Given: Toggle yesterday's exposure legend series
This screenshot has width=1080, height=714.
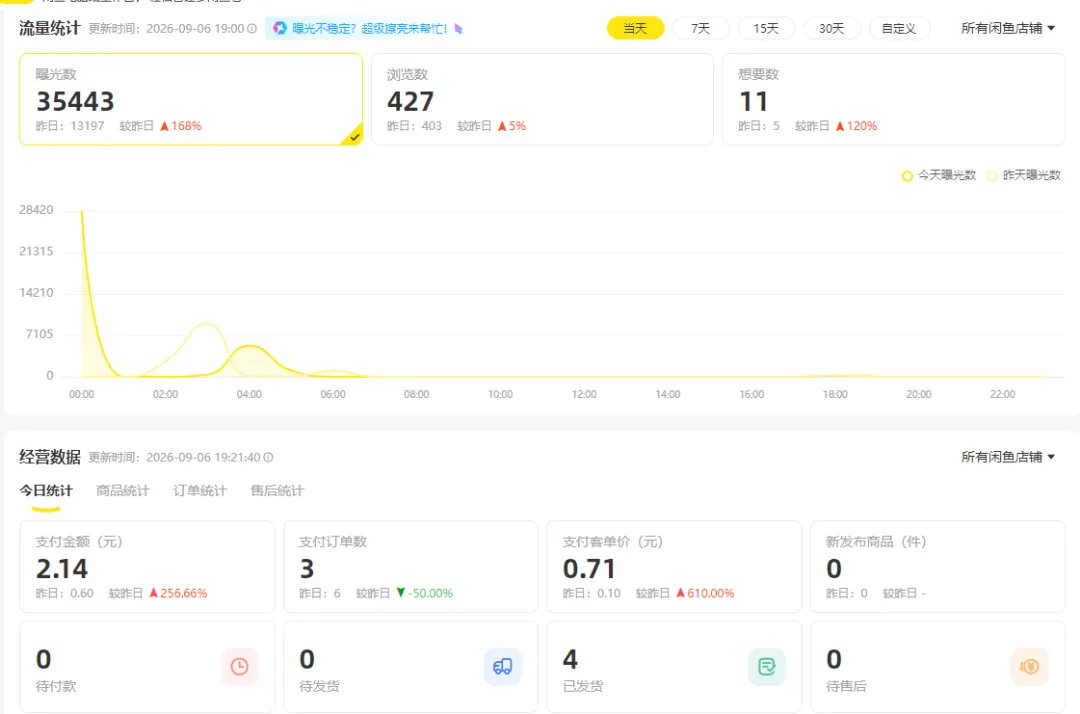Looking at the screenshot, I should tap(1024, 176).
